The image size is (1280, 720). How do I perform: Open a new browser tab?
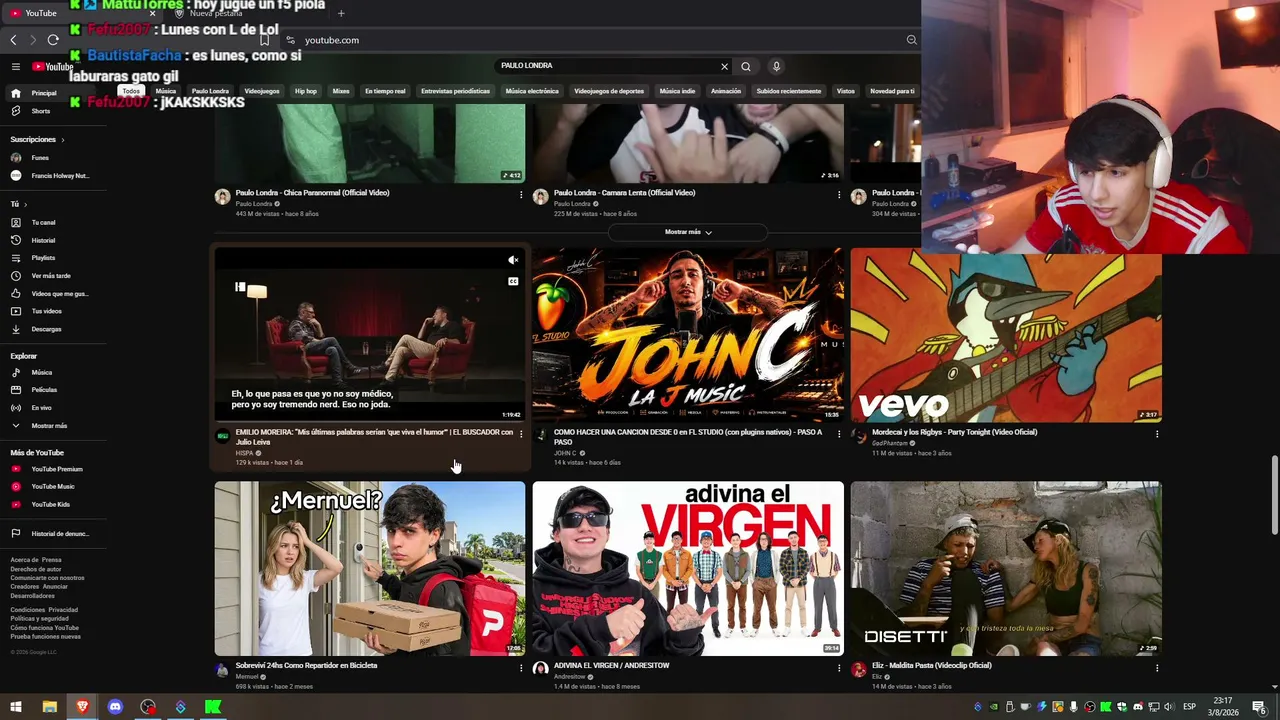(341, 13)
